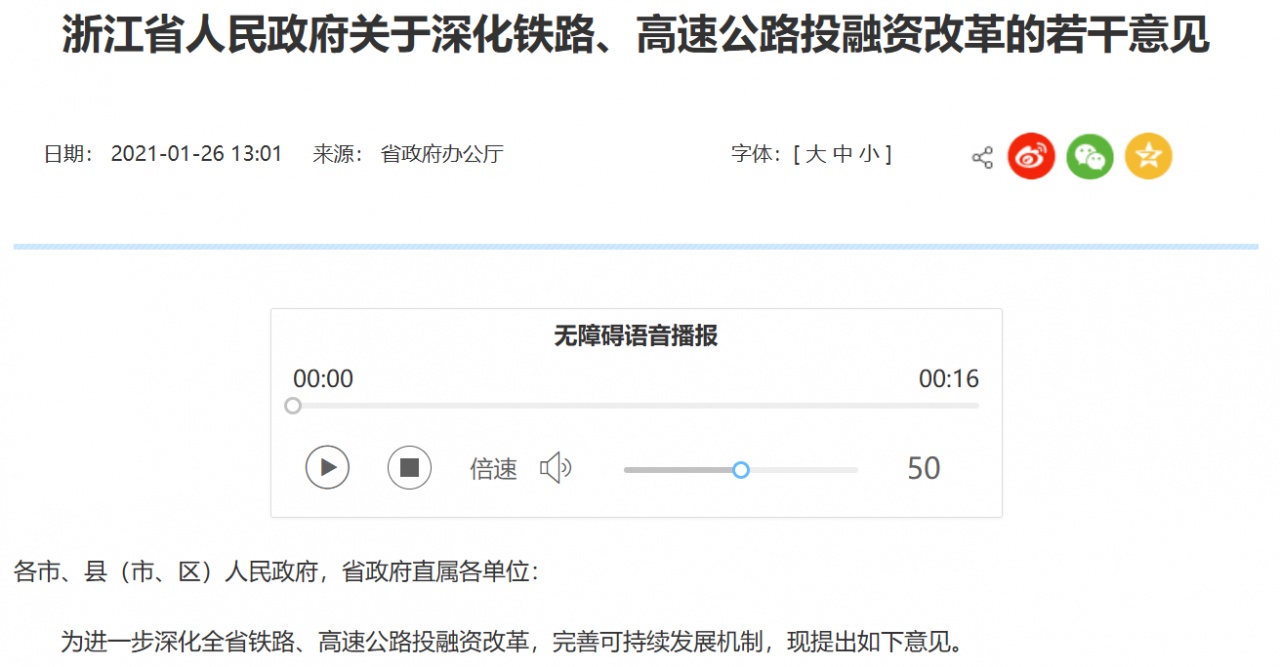Share the article to Weibo
The image size is (1280, 667).
(x=1031, y=156)
